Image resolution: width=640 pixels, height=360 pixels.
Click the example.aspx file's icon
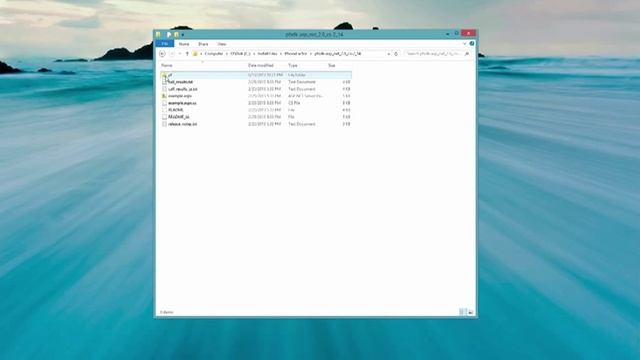point(164,96)
